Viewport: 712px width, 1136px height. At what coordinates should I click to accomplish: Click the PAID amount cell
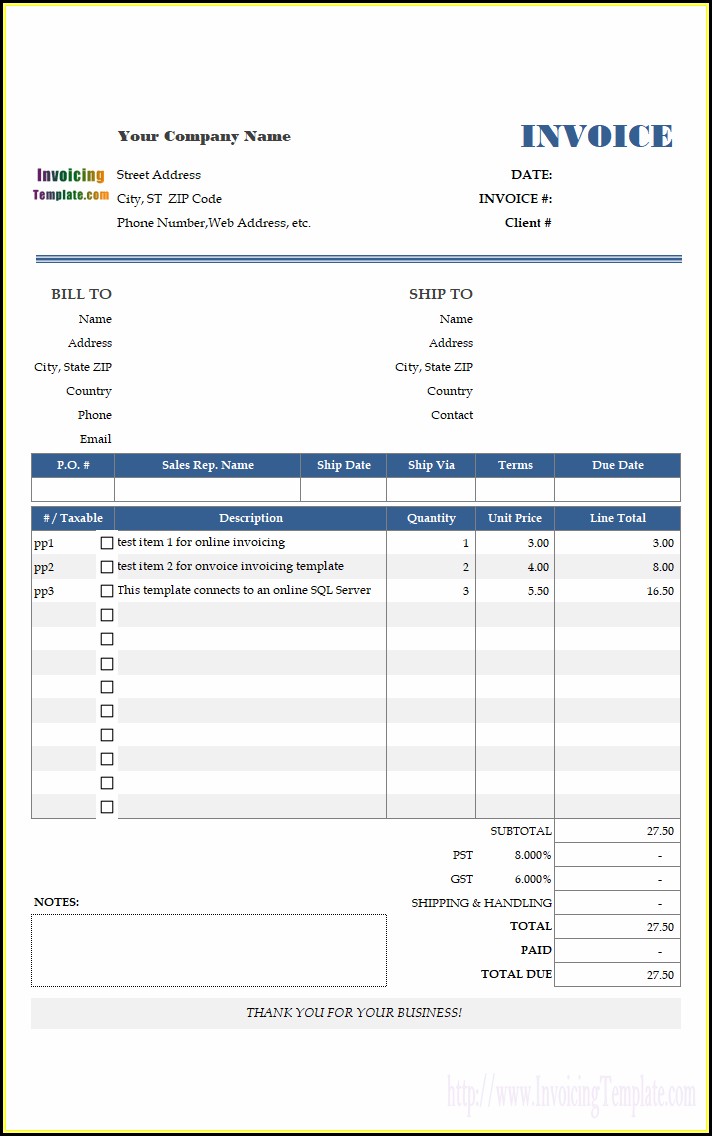coord(618,951)
